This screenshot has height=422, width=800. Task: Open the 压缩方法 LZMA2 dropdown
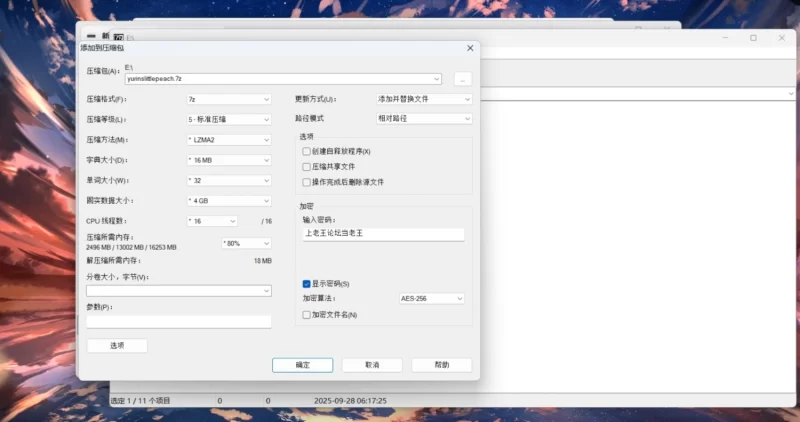pyautogui.click(x=228, y=139)
